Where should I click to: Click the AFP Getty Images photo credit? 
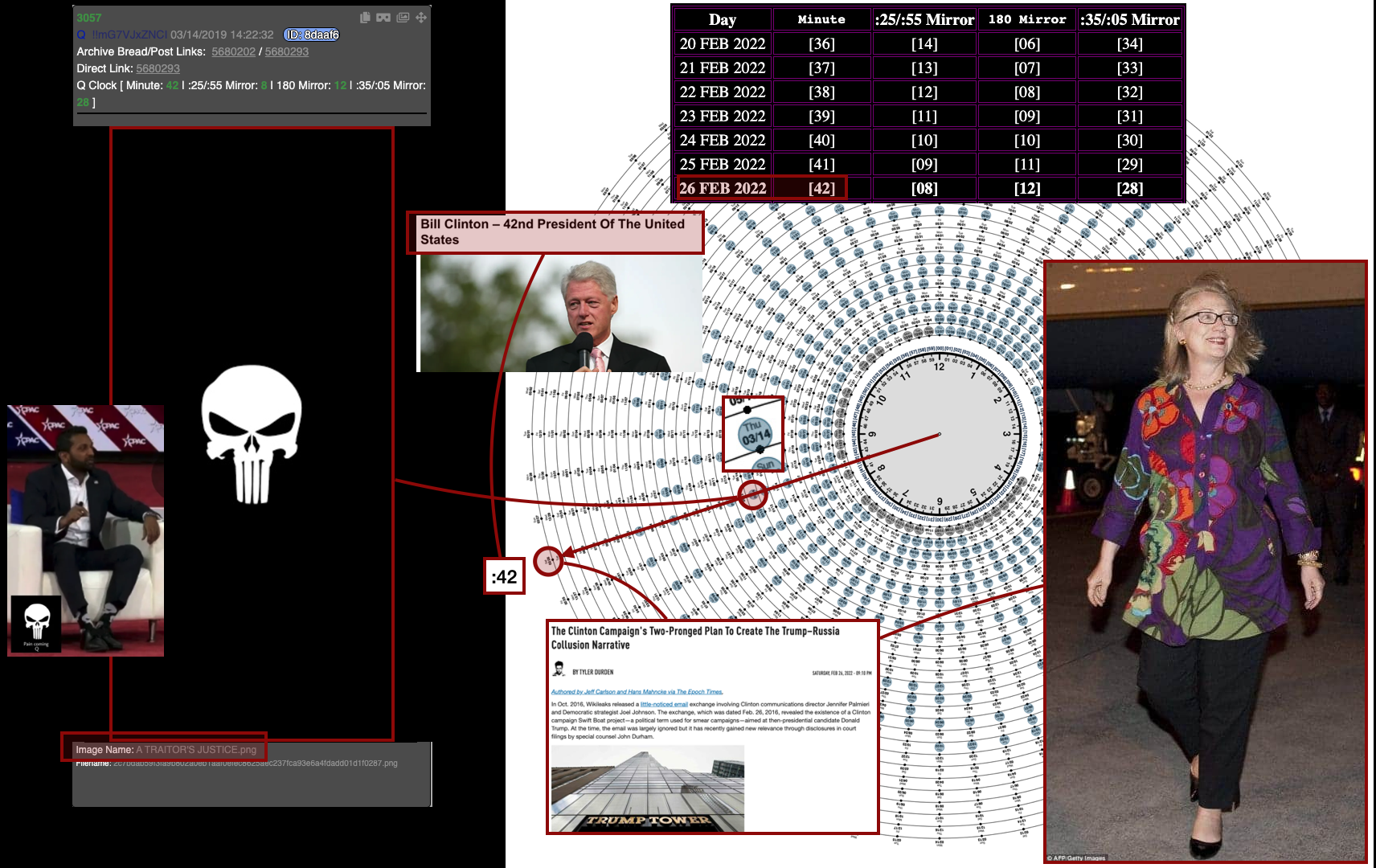1076,858
